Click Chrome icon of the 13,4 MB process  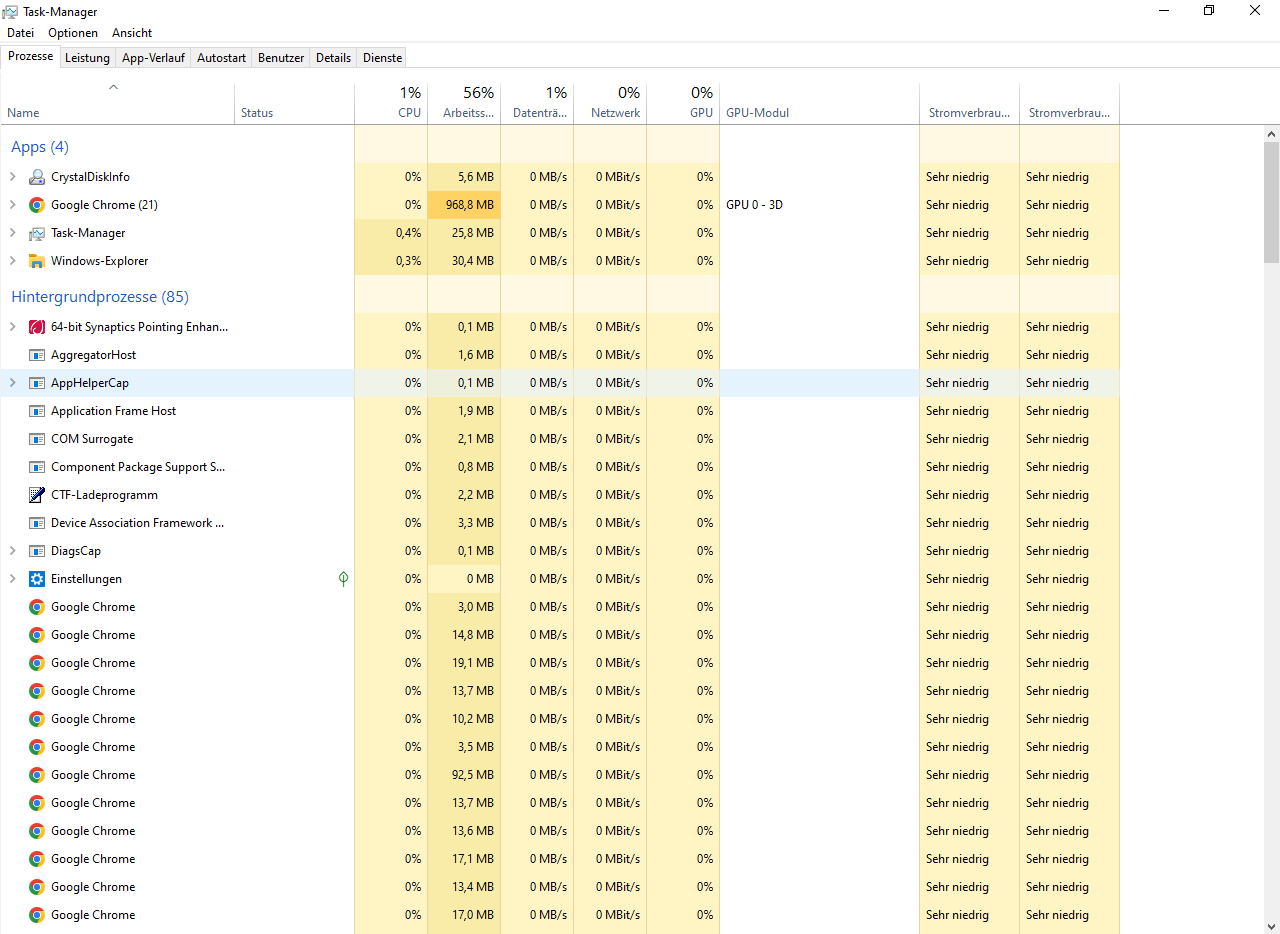37,887
